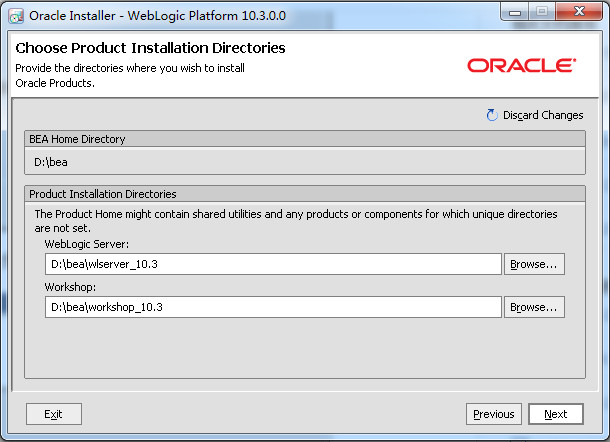Click the Choose Product Installation Directories heading
Viewport: 610px width, 442px height.
(x=150, y=48)
